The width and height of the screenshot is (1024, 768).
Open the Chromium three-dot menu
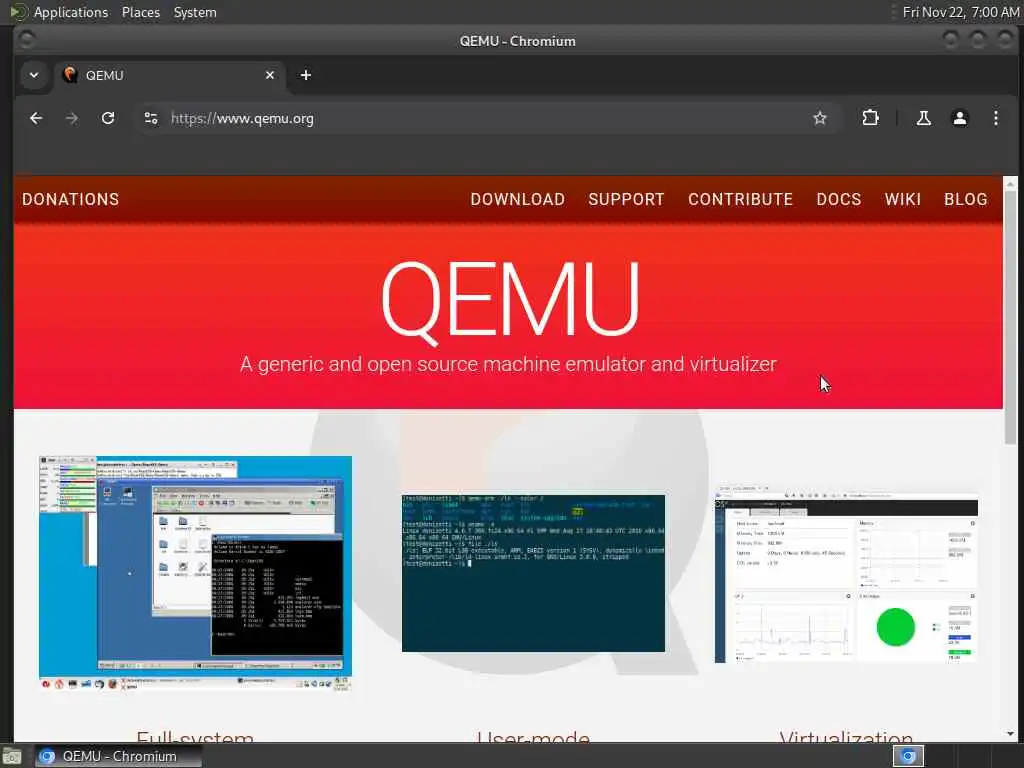[x=995, y=118]
